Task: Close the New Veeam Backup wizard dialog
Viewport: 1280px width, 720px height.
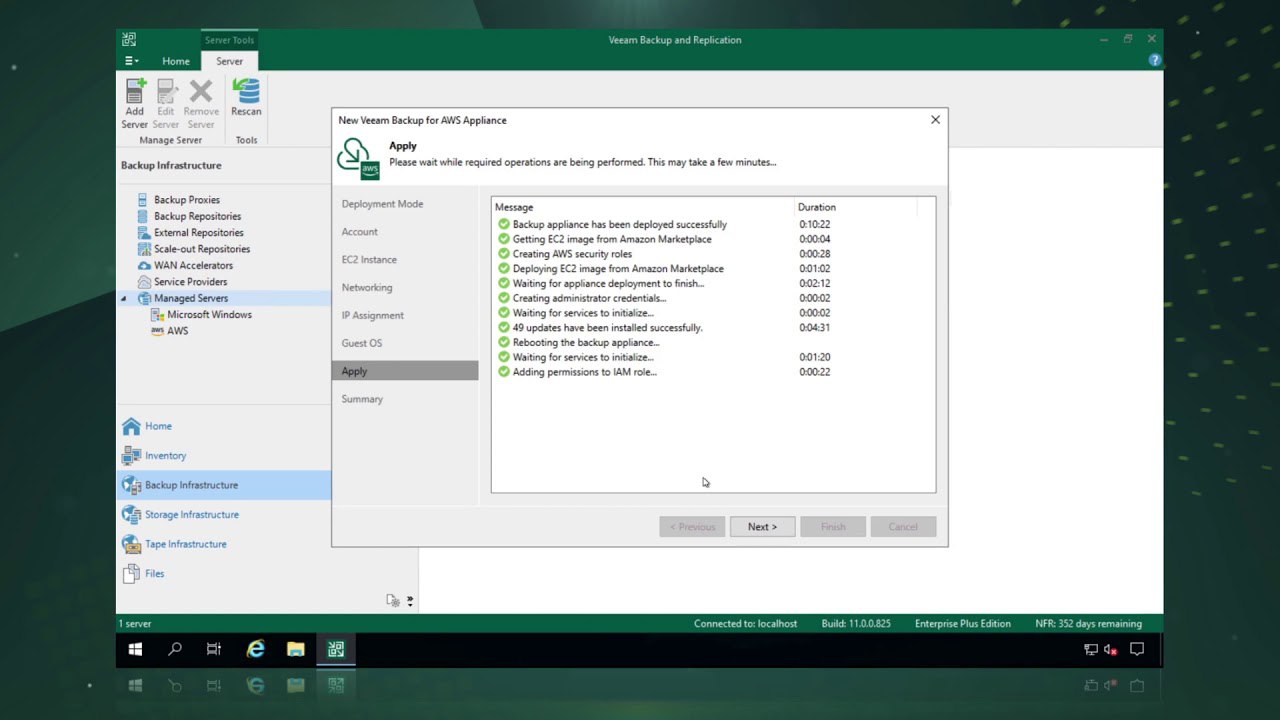Action: (x=935, y=120)
